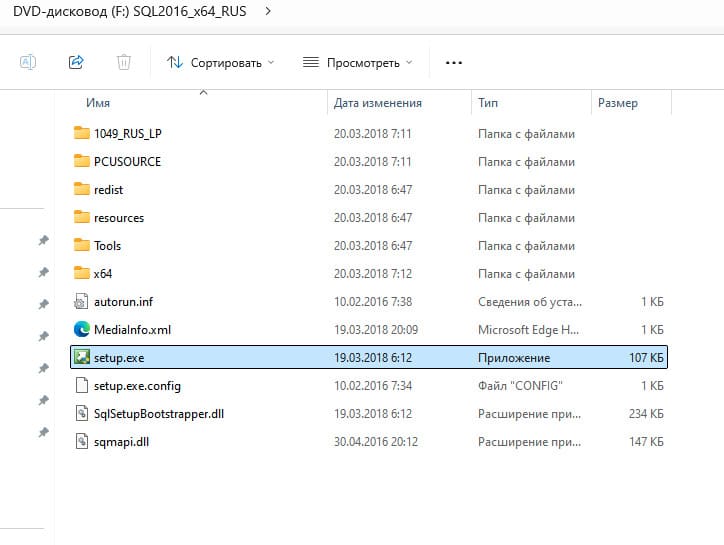This screenshot has height=545, width=724.
Task: Select the resources folder name
Action: (119, 218)
